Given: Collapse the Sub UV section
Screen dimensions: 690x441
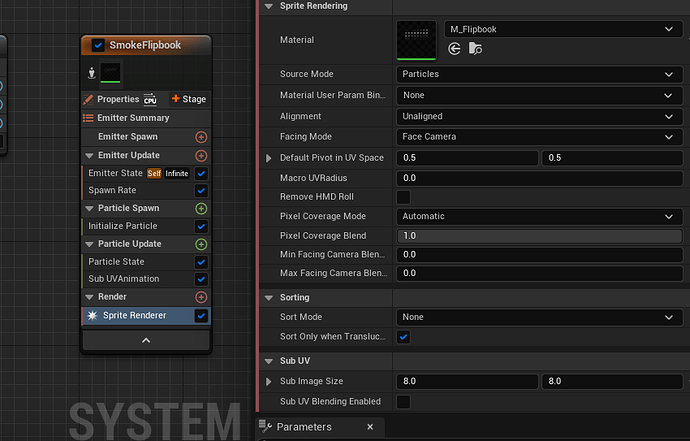Looking at the screenshot, I should point(269,361).
